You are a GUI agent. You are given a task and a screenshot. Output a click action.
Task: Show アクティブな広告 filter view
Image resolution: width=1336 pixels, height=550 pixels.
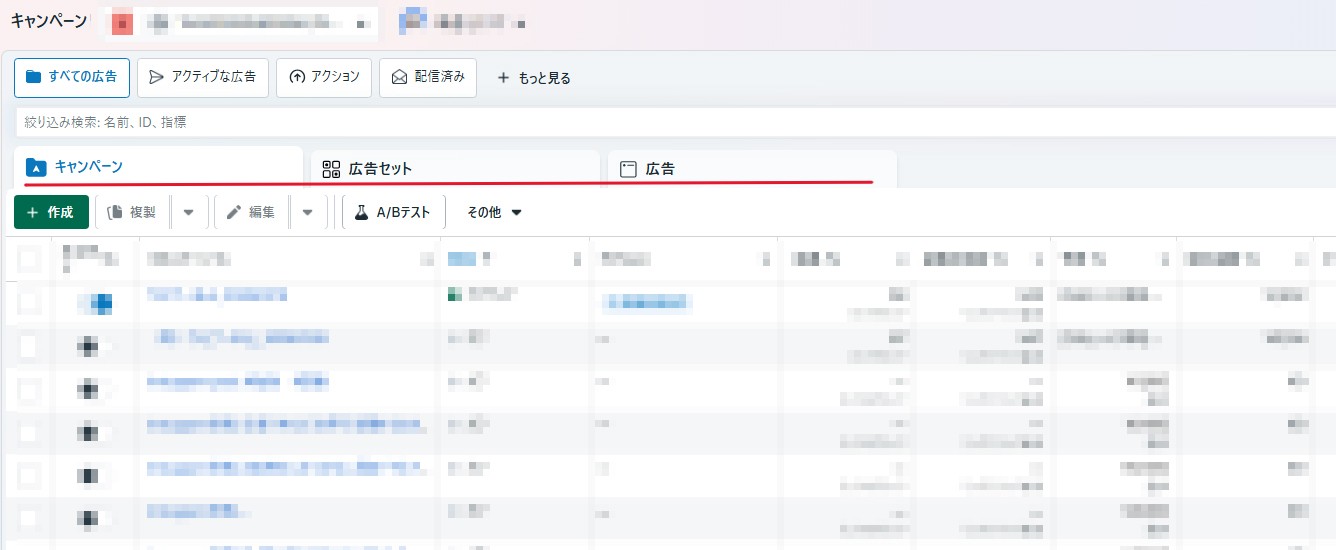203,77
